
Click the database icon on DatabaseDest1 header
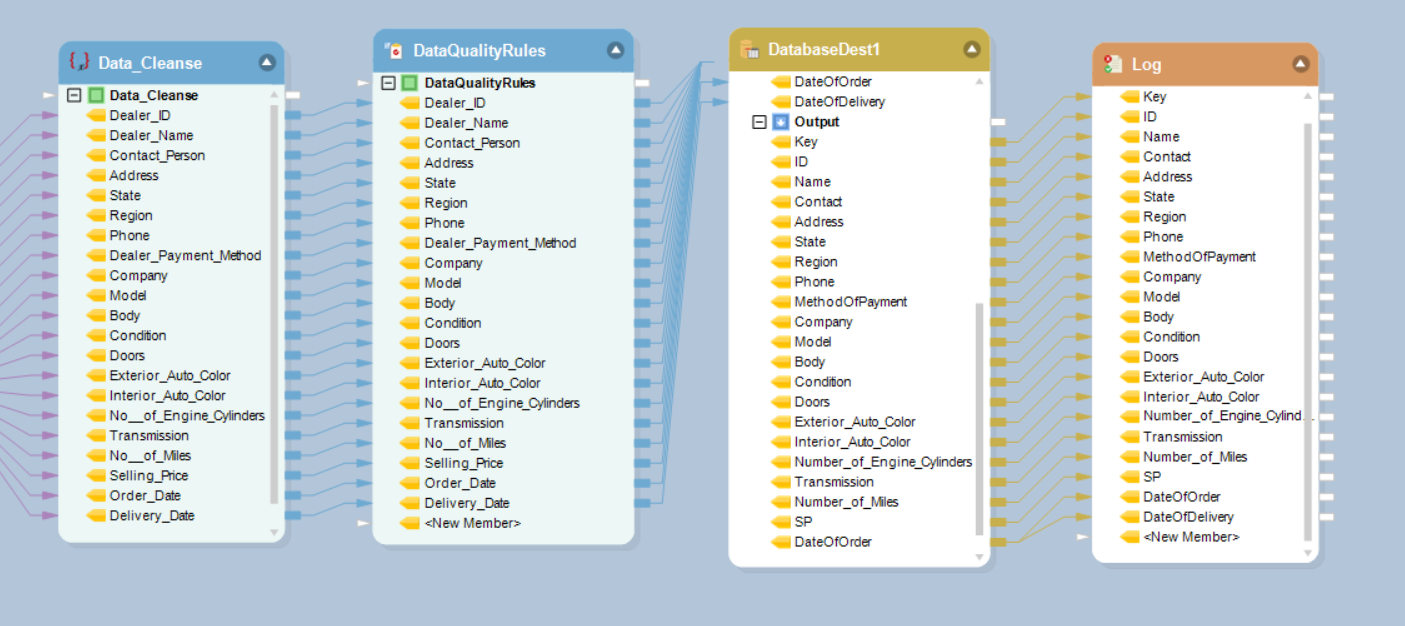pos(748,48)
